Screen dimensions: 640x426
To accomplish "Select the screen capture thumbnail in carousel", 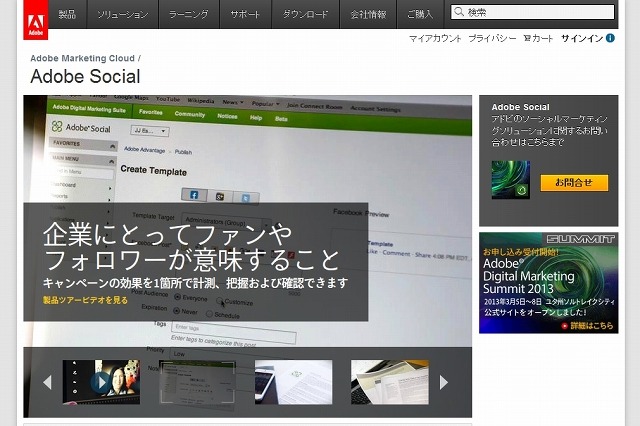I will click(198, 382).
